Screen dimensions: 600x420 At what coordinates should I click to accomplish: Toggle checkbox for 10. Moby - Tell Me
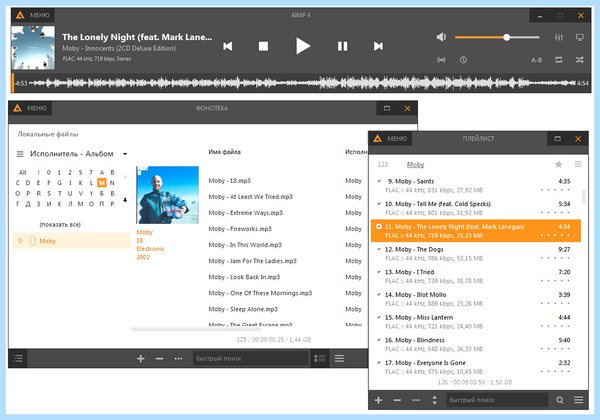tap(379, 204)
